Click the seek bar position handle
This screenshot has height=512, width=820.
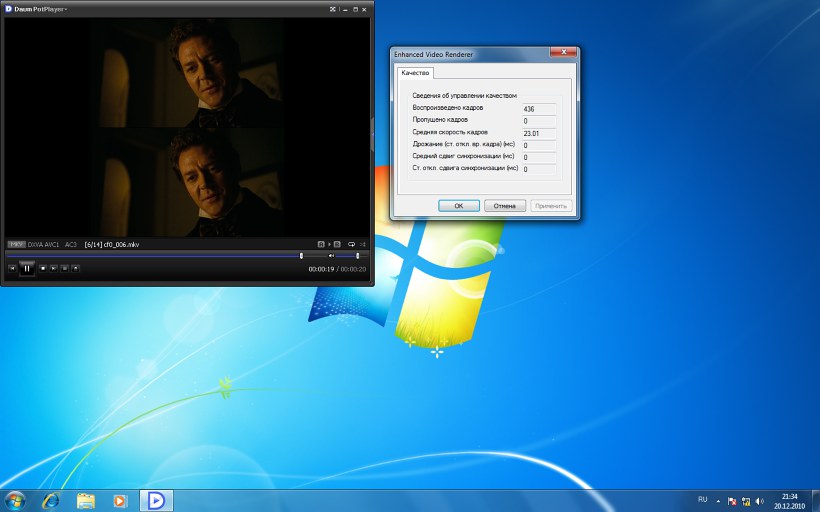pyautogui.click(x=301, y=255)
